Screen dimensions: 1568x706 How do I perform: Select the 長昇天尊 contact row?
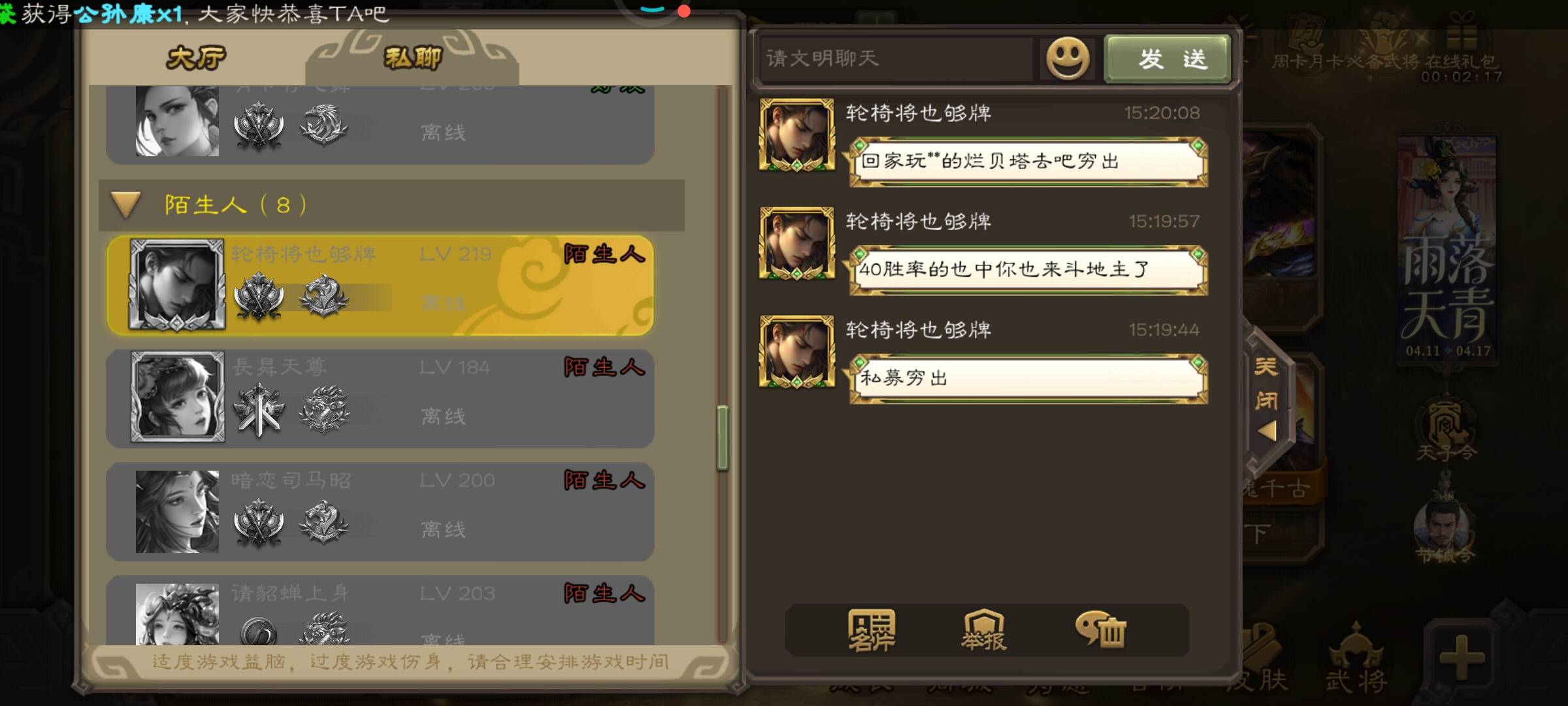click(x=380, y=399)
